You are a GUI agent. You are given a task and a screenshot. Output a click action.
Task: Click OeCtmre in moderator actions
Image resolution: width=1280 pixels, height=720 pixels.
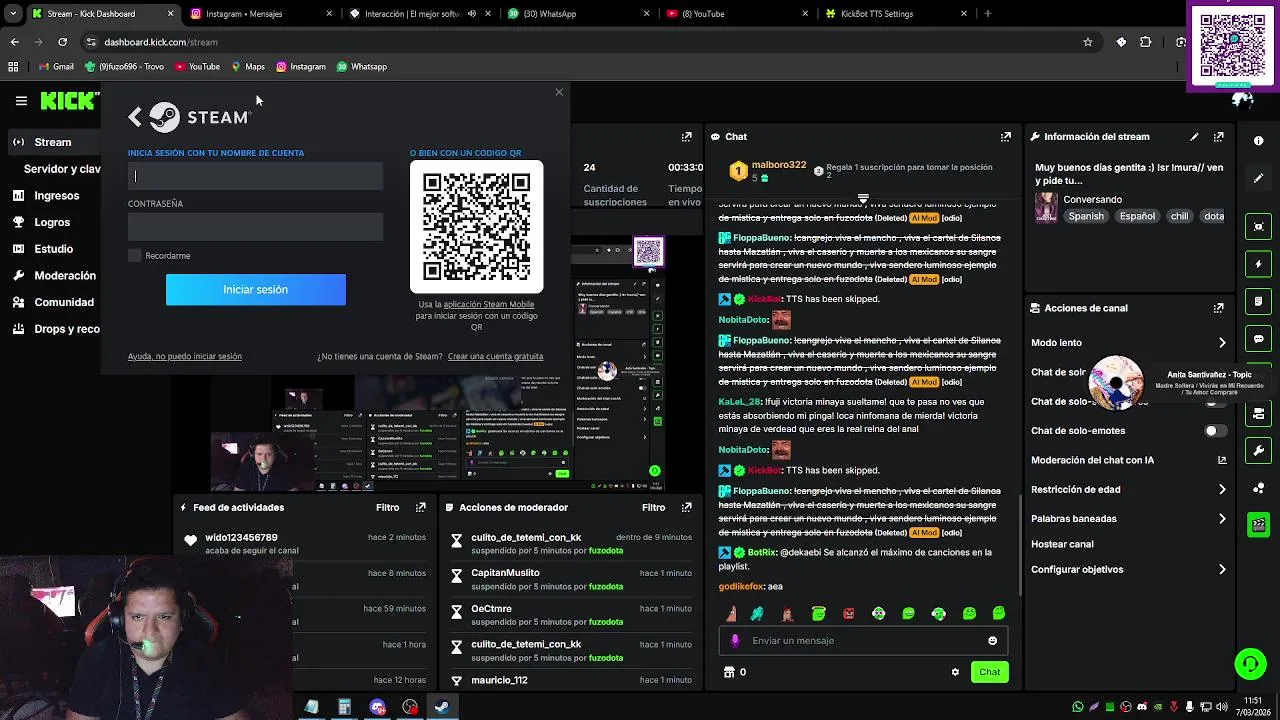pos(491,609)
